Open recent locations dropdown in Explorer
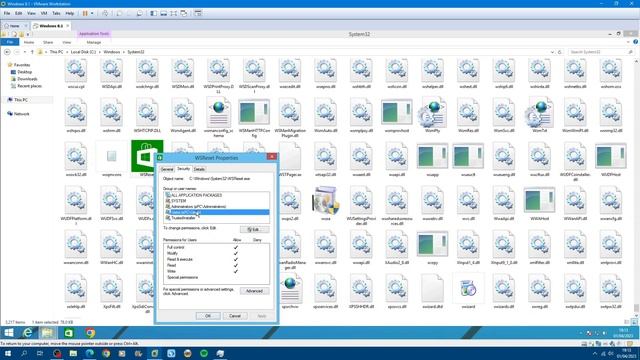This screenshot has width=640, height=360. click(24, 52)
